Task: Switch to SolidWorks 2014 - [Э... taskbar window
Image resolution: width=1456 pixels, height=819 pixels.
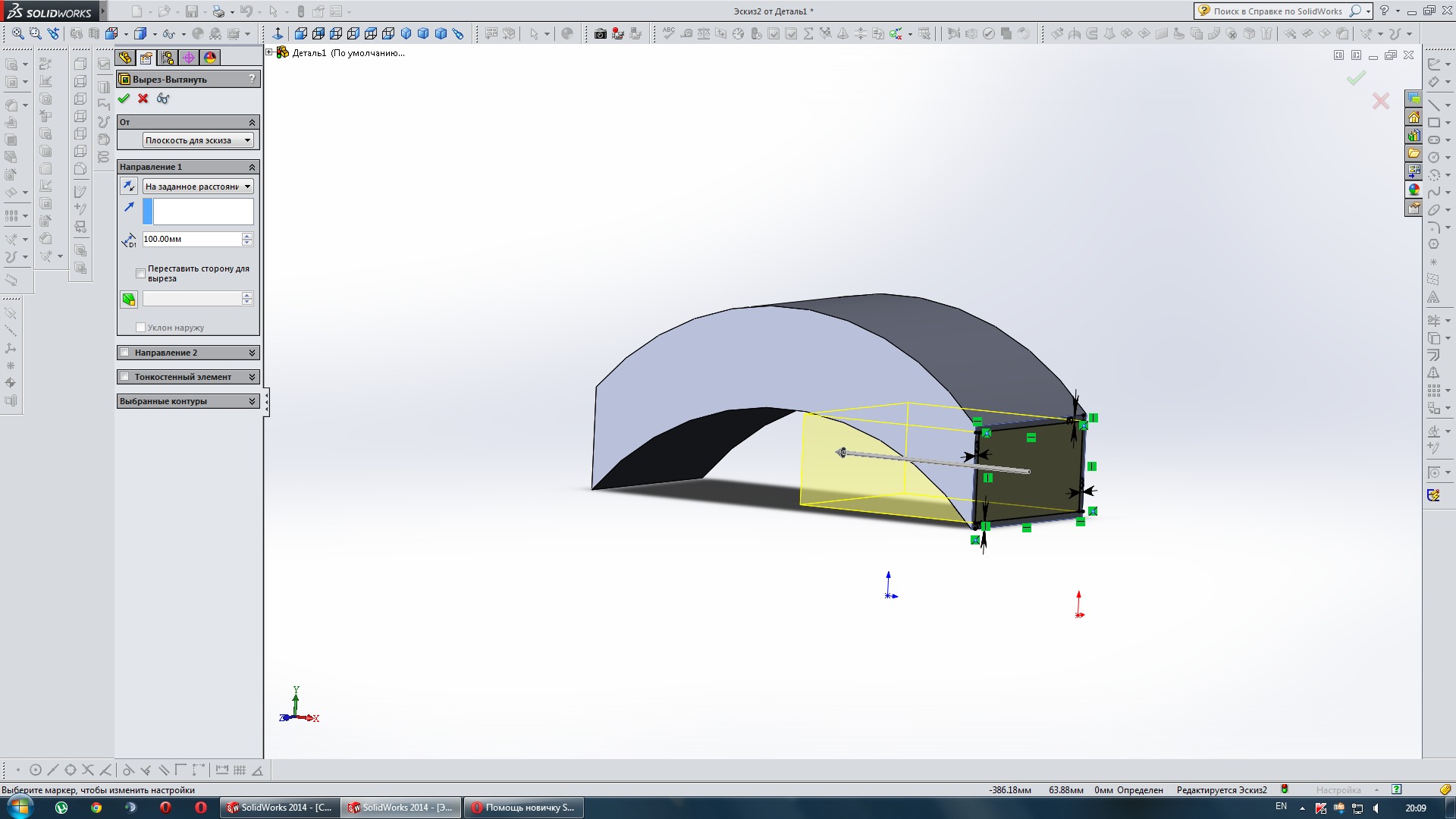Action: click(x=400, y=808)
